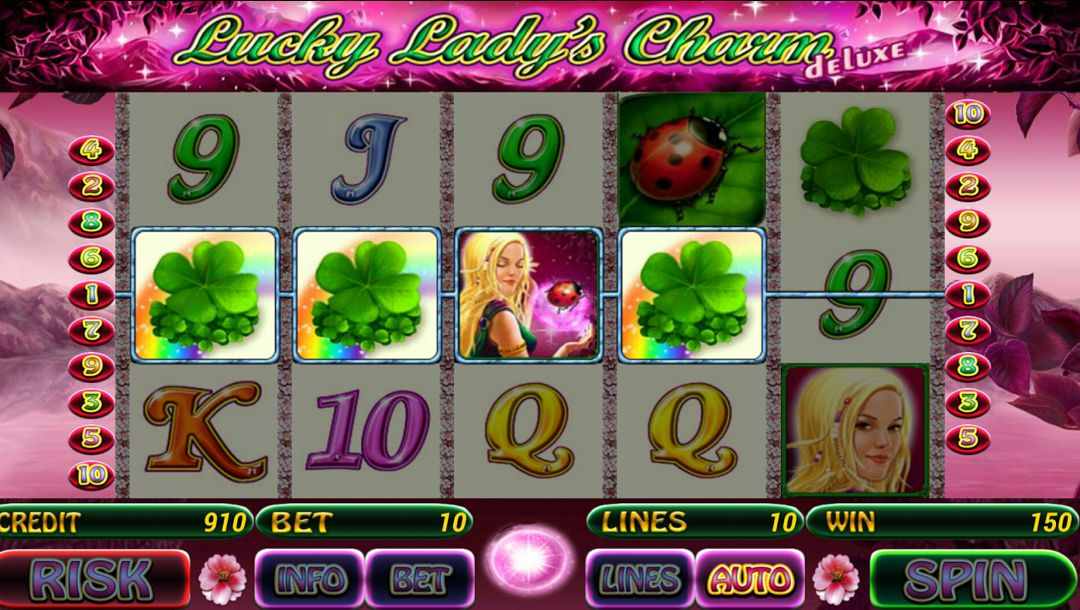Click the WIN amount display
Image resolution: width=1080 pixels, height=610 pixels.
pos(943,522)
